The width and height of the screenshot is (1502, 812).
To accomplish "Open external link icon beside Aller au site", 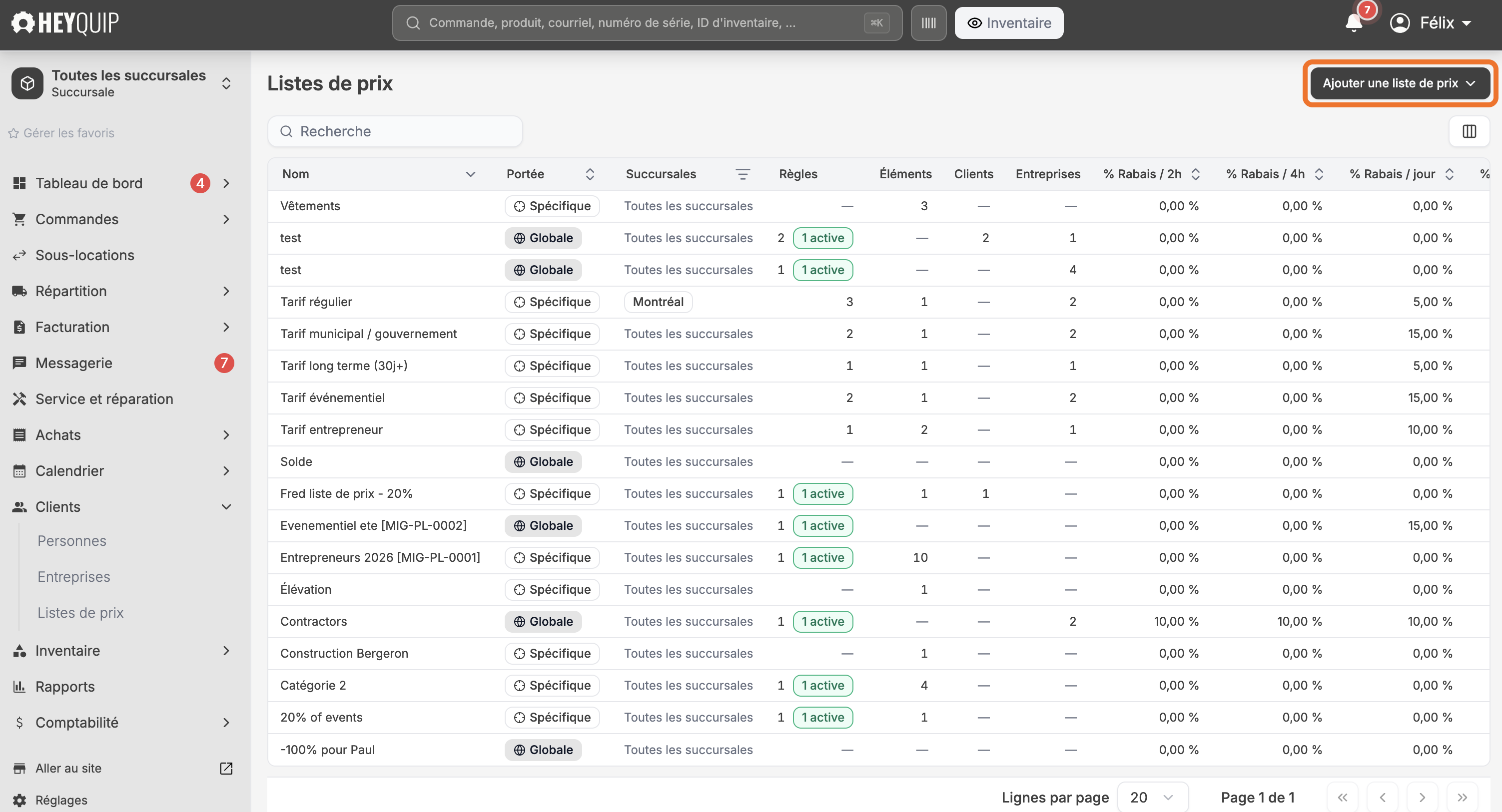I will pyautogui.click(x=226, y=768).
